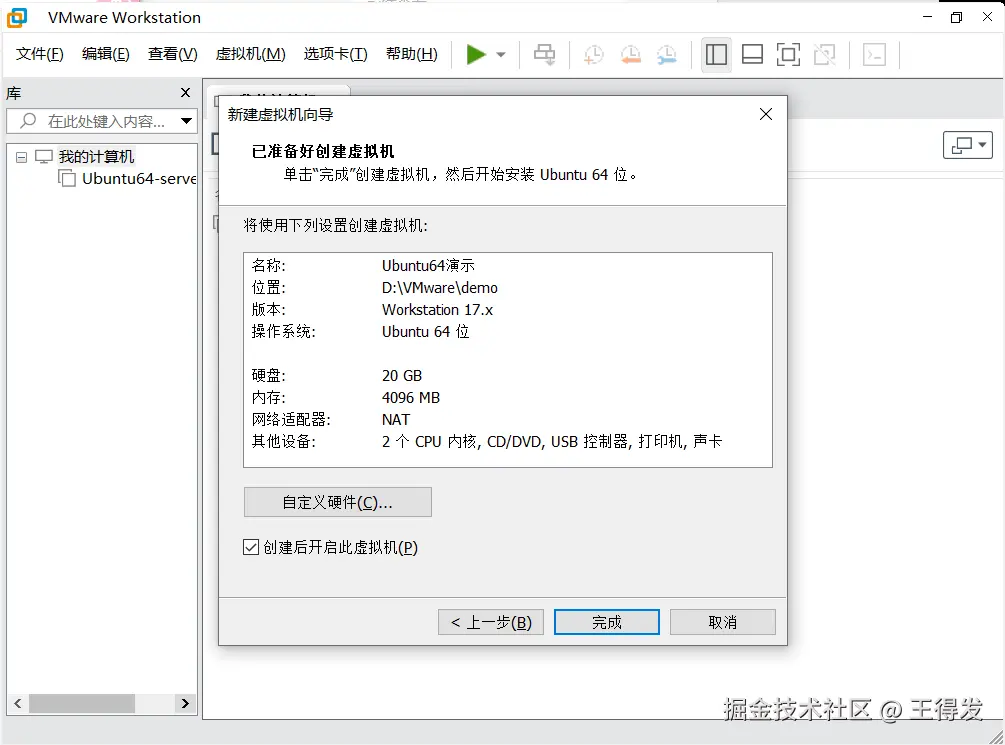
Task: Click the Take Snapshot clock icon
Action: click(594, 54)
